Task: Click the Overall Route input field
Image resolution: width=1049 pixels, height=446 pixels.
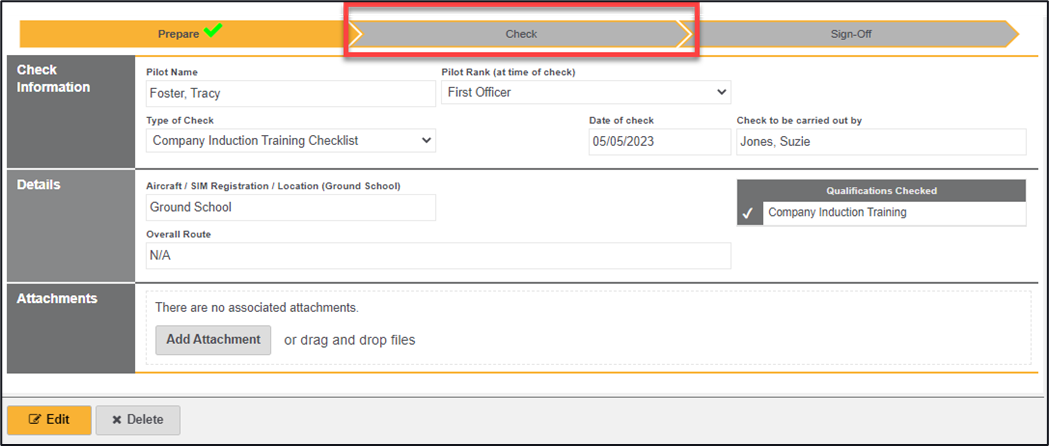Action: [x=438, y=256]
